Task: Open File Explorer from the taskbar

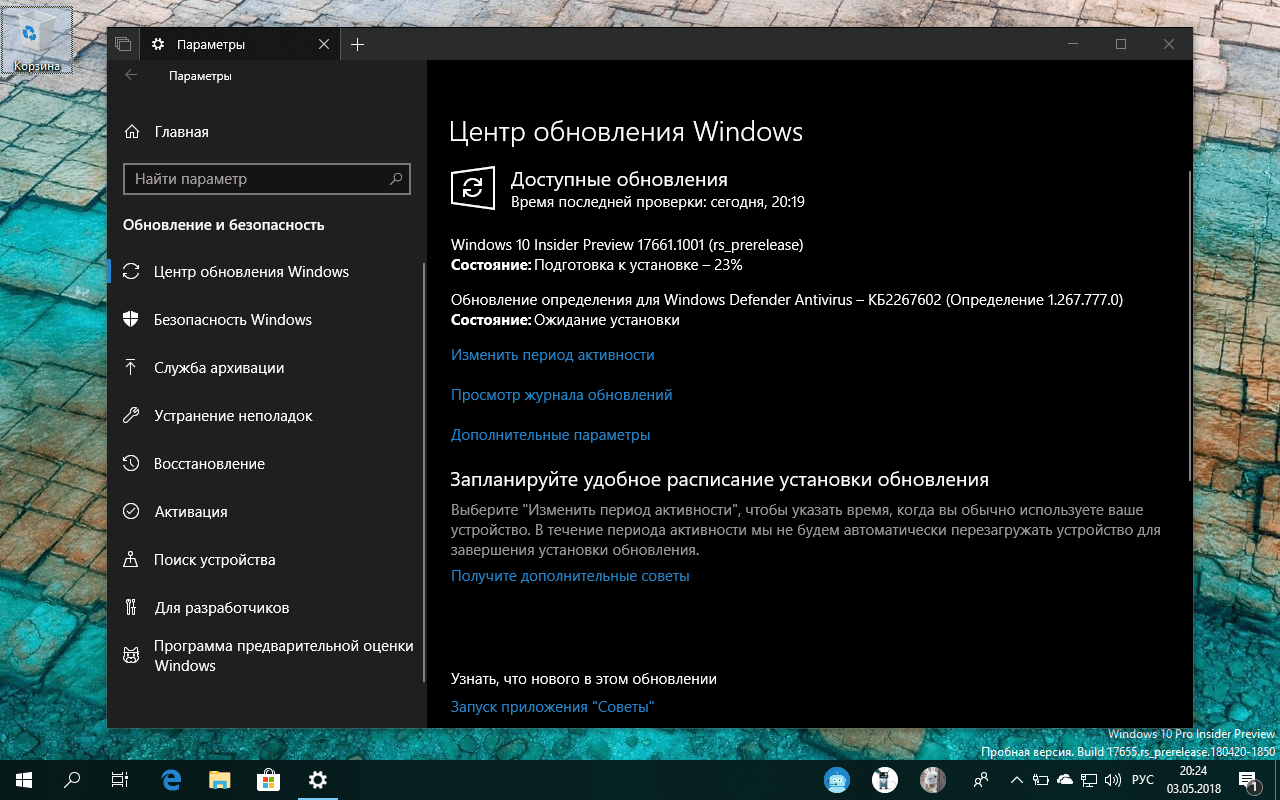Action: pos(220,780)
